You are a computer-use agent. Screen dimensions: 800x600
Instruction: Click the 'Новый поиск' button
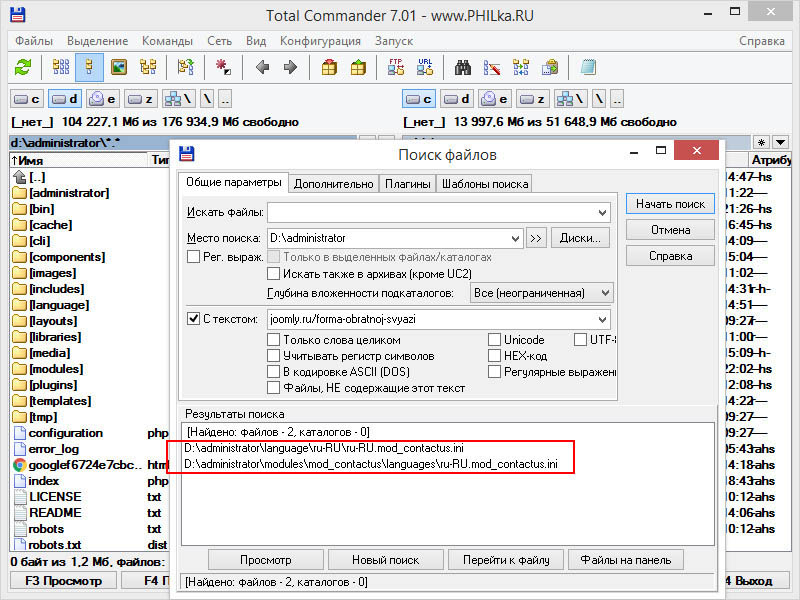click(385, 560)
